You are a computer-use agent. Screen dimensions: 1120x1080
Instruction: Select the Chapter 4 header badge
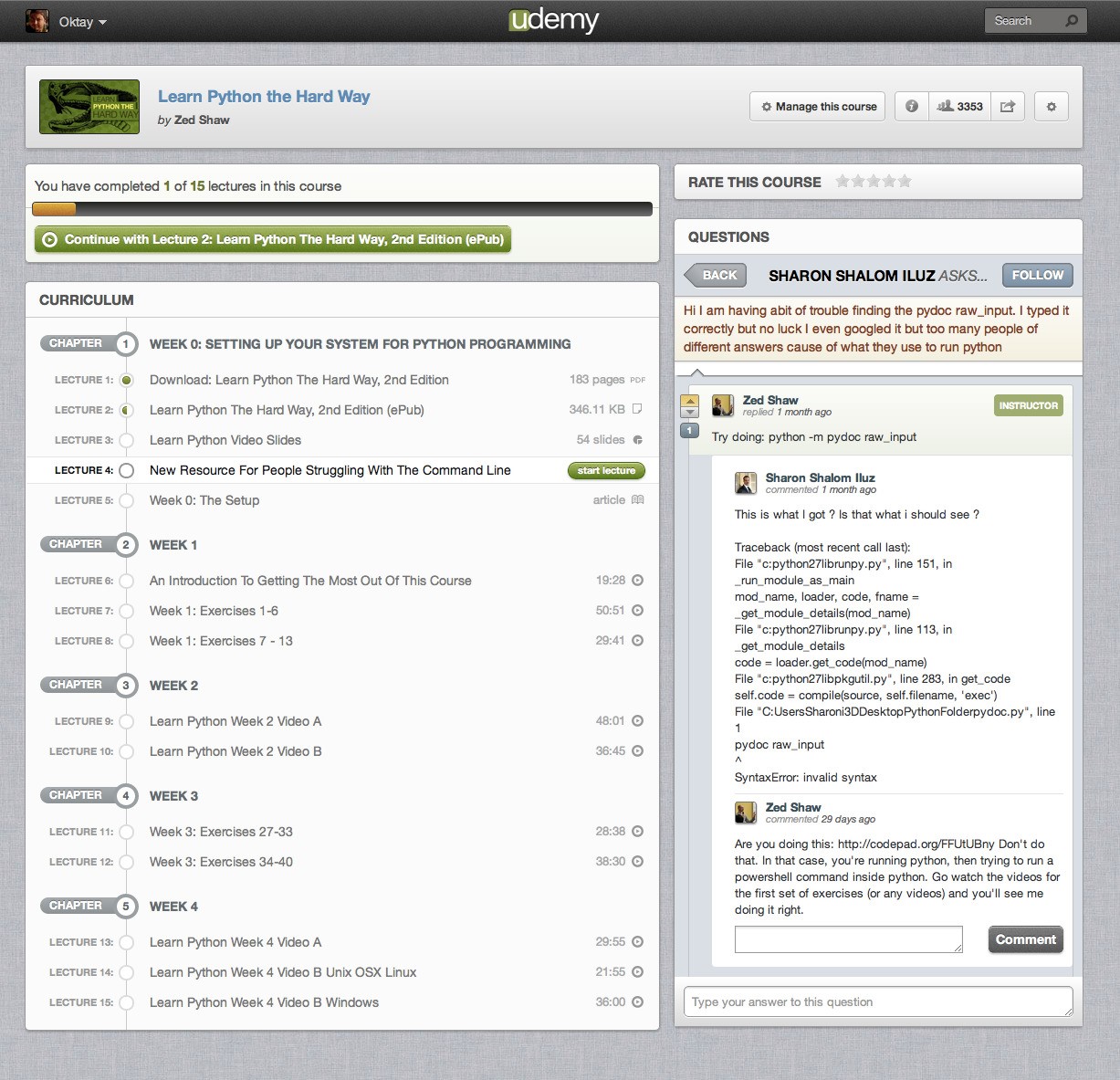89,795
